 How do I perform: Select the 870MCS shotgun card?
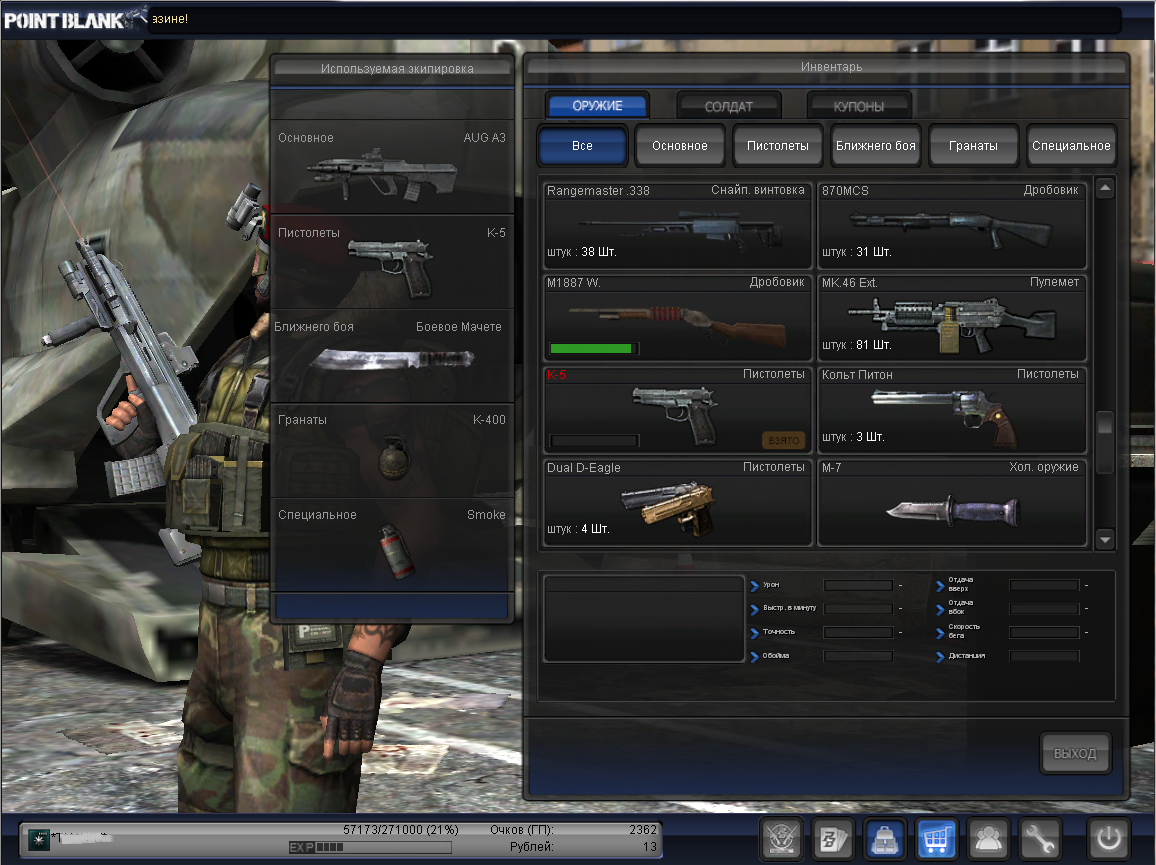coord(952,225)
